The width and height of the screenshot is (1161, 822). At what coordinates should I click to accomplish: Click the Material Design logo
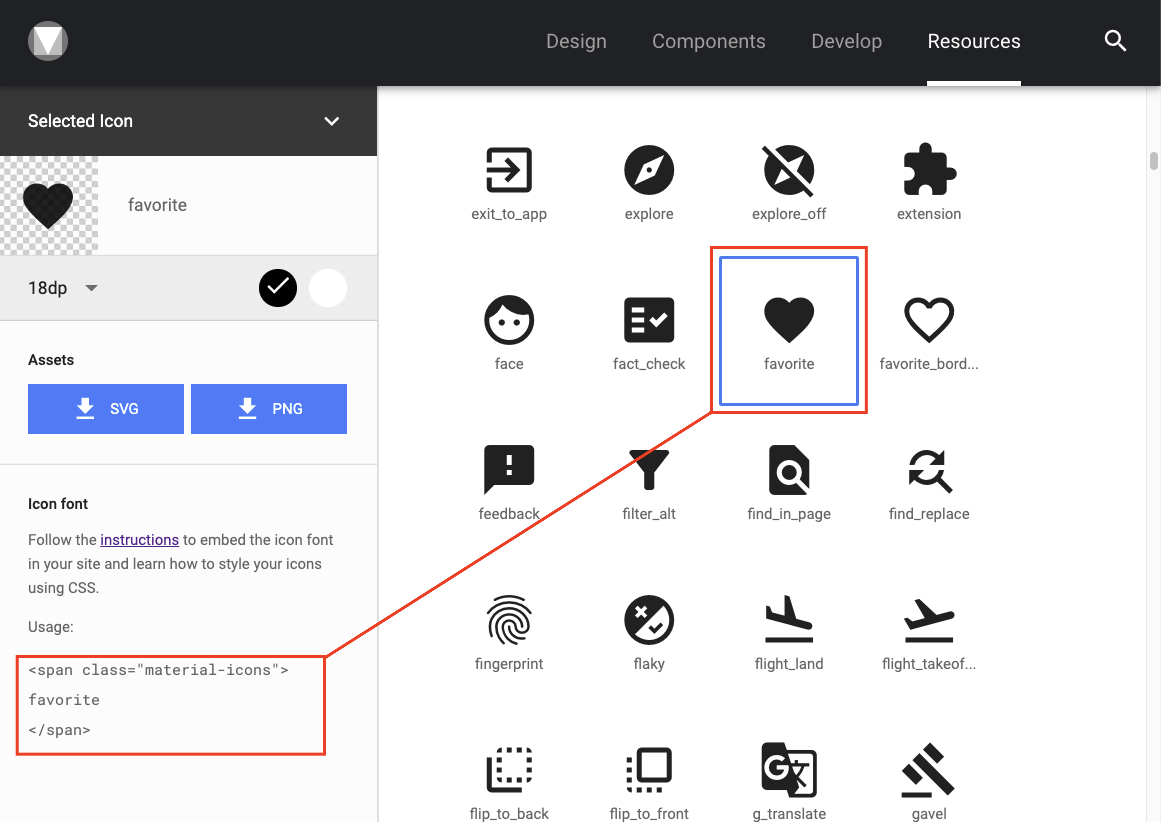click(48, 41)
